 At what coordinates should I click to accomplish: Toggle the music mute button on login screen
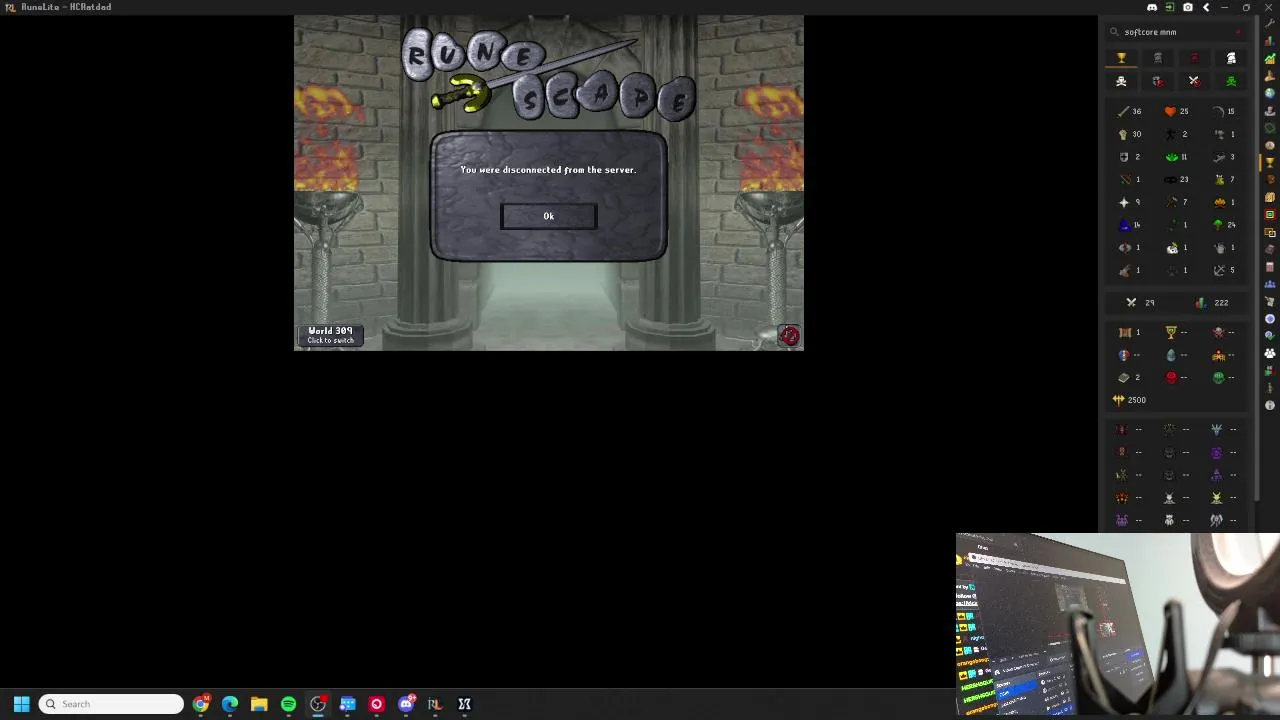(789, 336)
